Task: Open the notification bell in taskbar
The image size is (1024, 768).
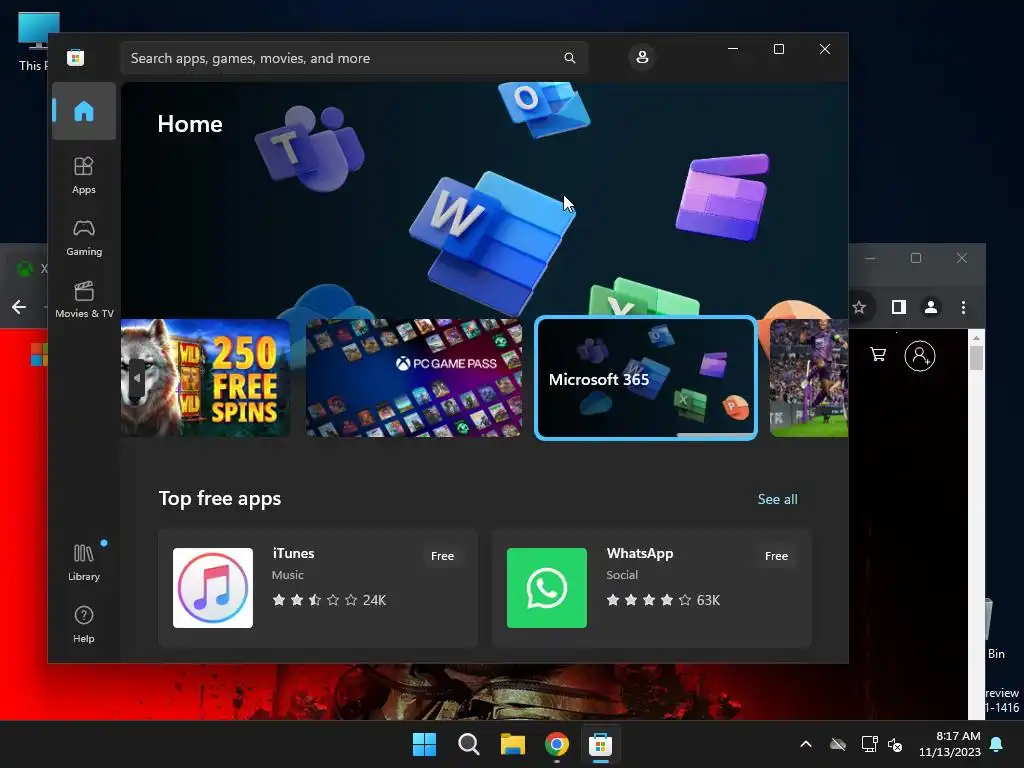Action: [x=997, y=744]
